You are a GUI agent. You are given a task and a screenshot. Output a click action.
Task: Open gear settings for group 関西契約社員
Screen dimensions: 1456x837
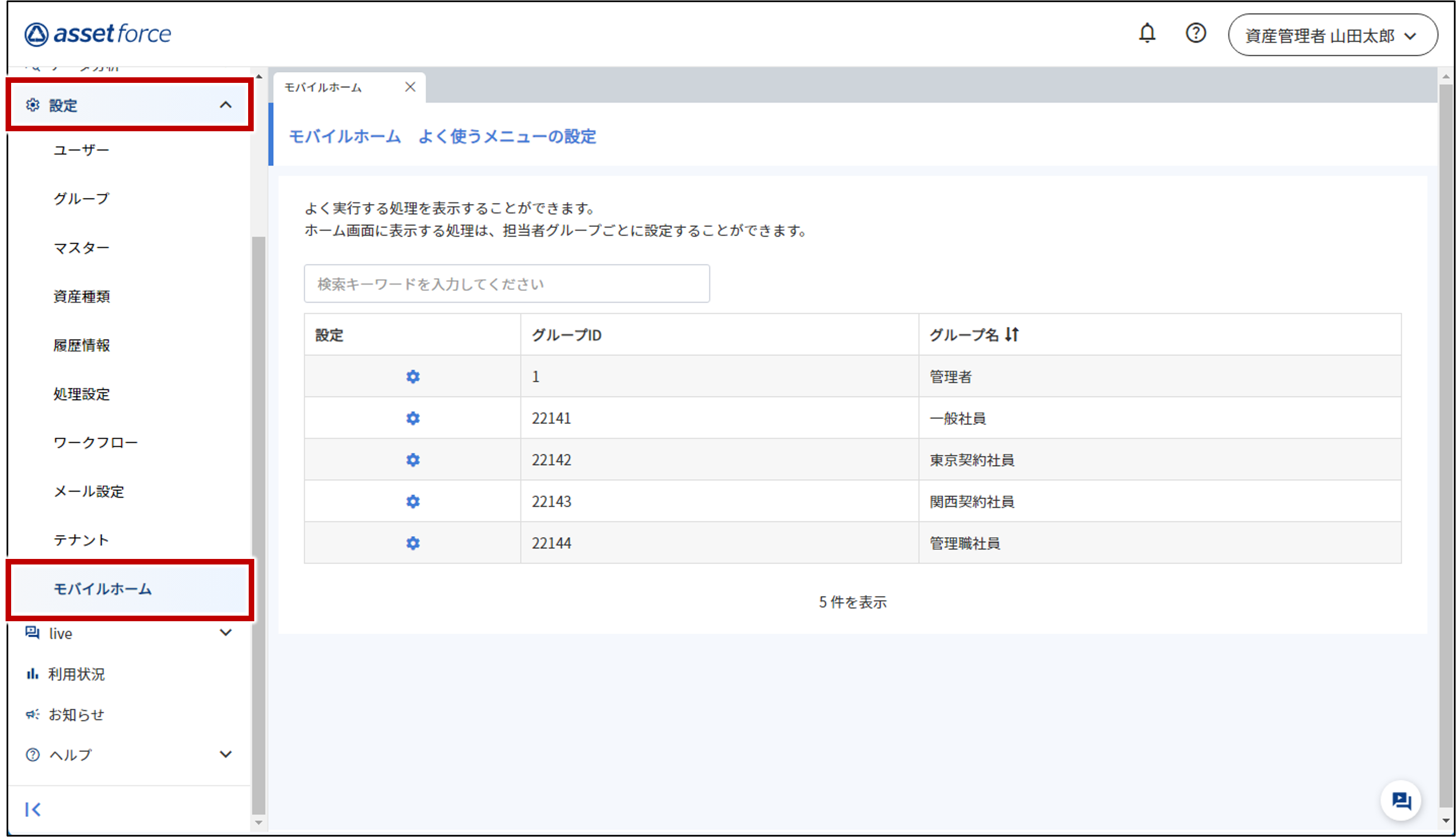pos(412,501)
